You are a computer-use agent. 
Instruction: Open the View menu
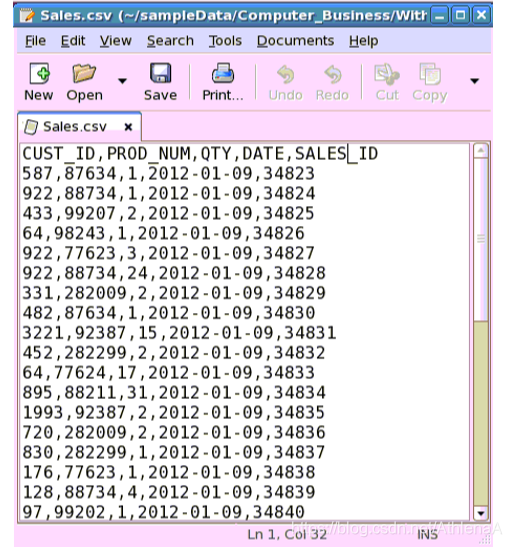[x=115, y=41]
